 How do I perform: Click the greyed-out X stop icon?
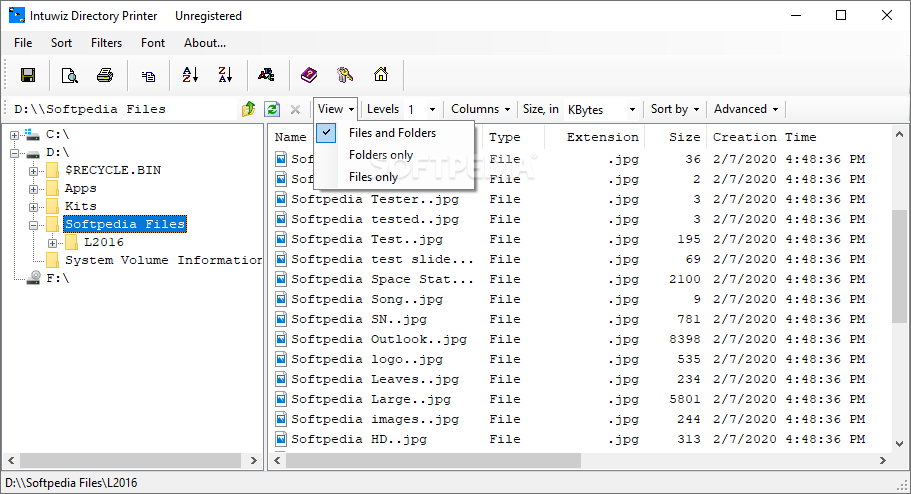pyautogui.click(x=295, y=109)
